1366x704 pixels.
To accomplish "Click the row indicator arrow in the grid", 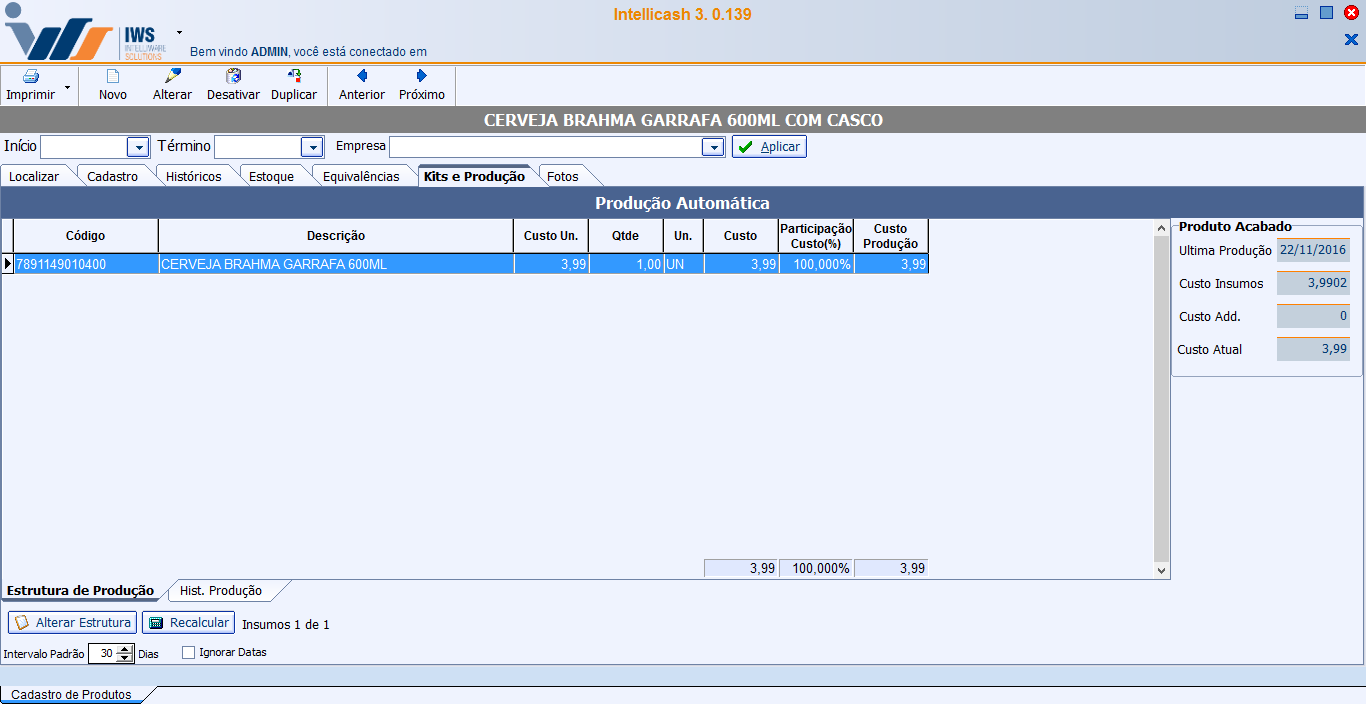I will coord(8,265).
